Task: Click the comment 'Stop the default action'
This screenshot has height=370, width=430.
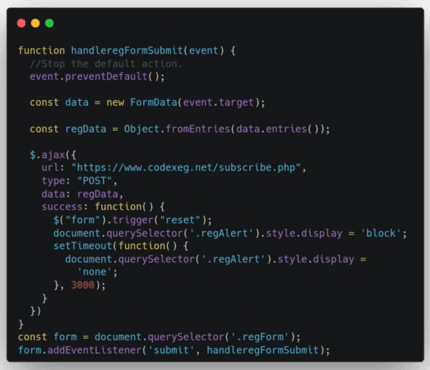Action: 106,64
